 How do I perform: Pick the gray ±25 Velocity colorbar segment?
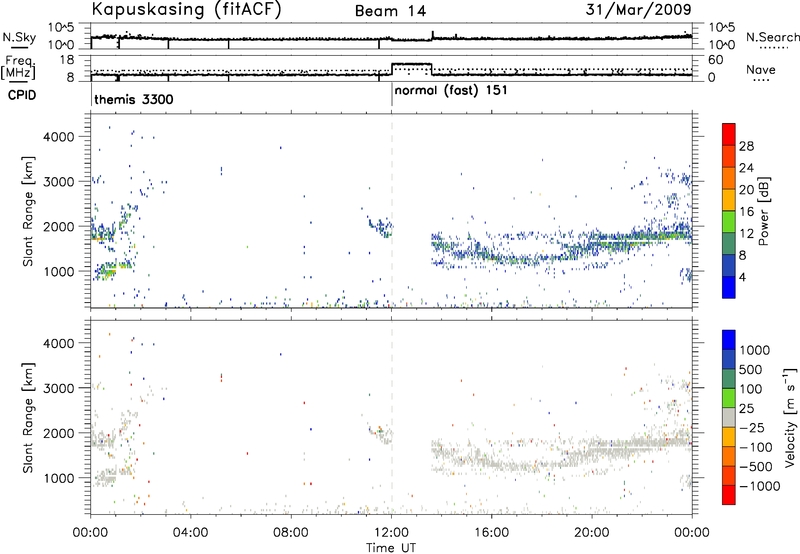729,417
